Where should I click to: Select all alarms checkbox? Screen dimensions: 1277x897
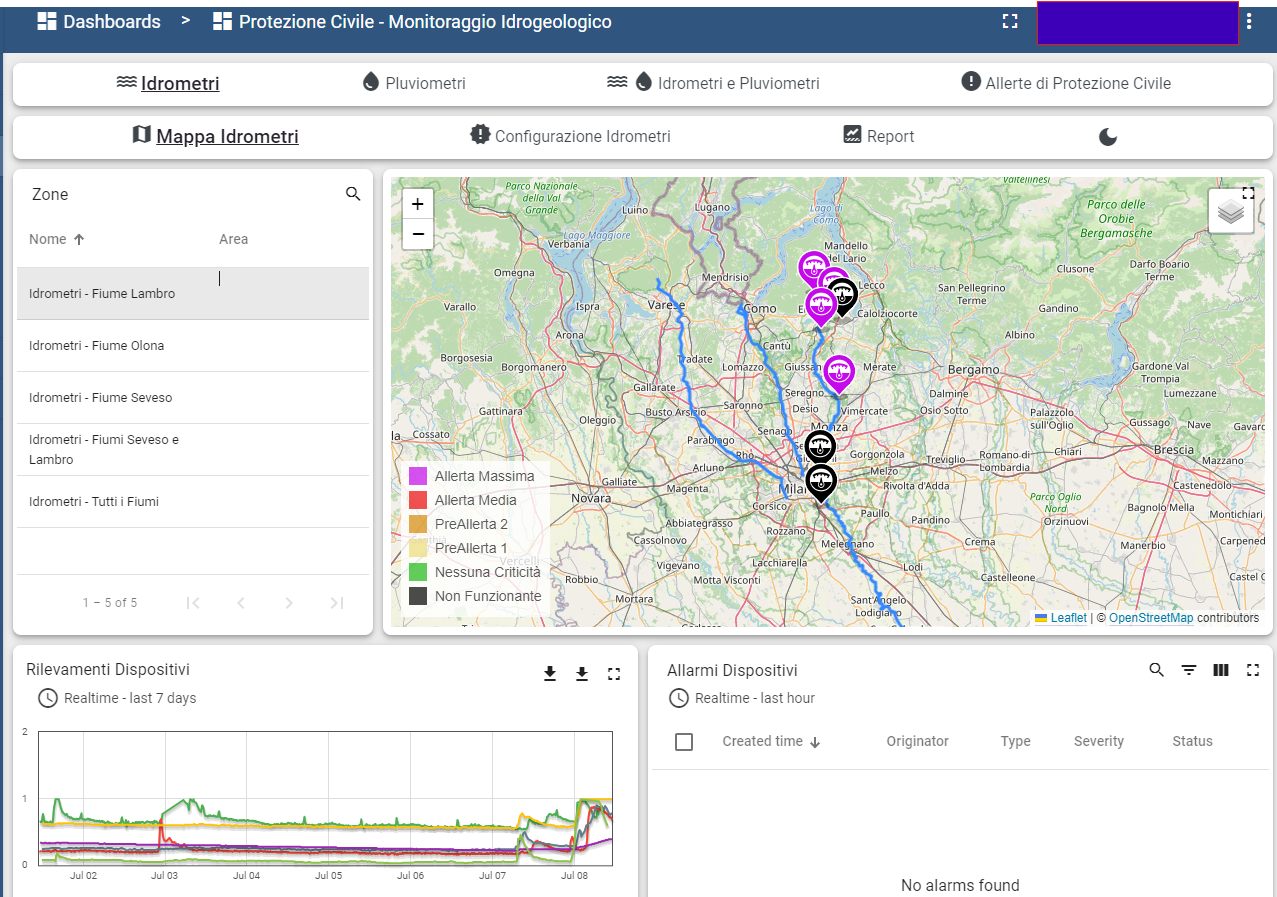tap(684, 742)
